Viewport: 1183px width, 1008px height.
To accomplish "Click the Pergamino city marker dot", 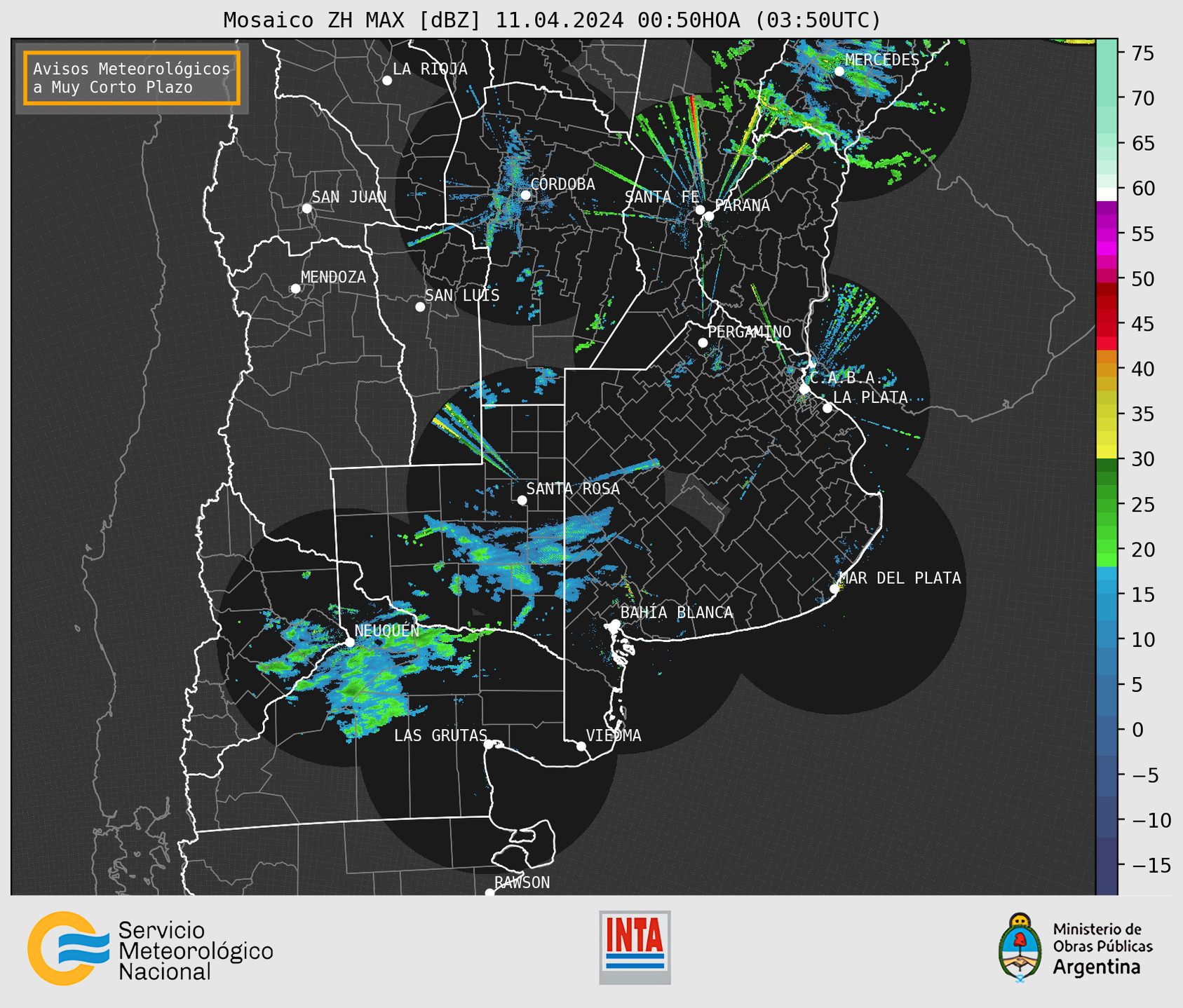I will [703, 343].
